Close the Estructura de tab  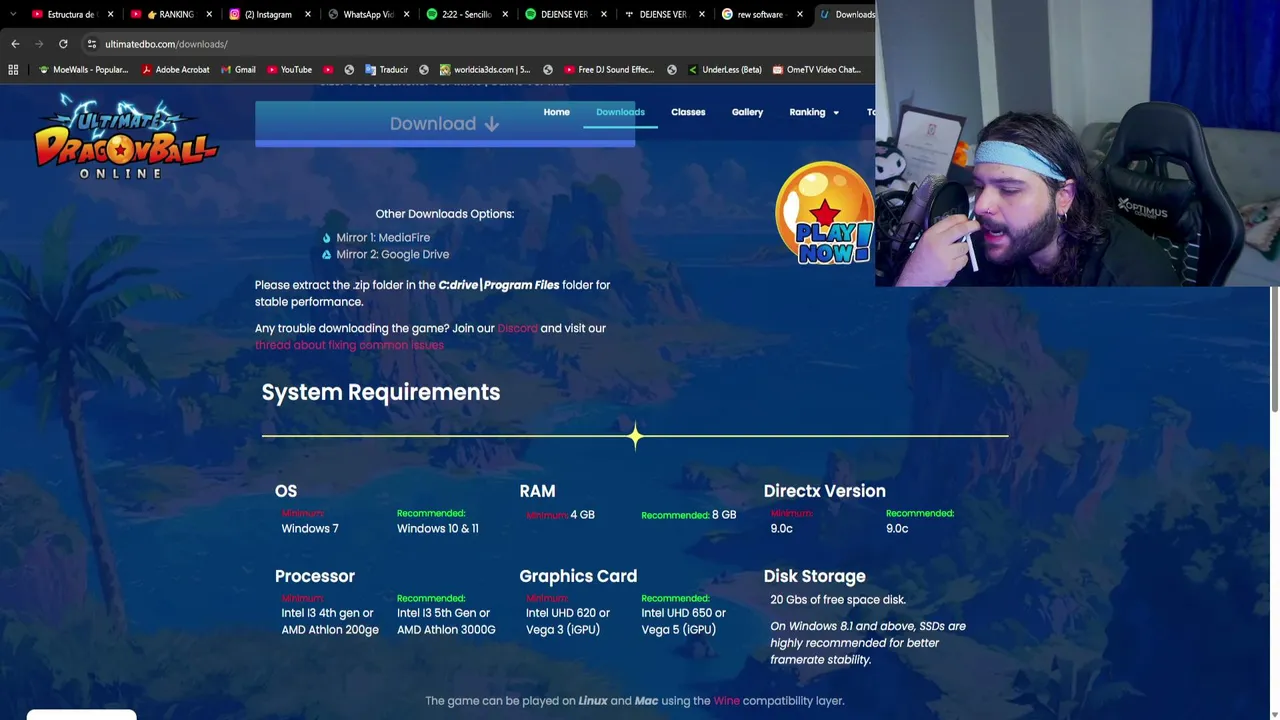[110, 15]
